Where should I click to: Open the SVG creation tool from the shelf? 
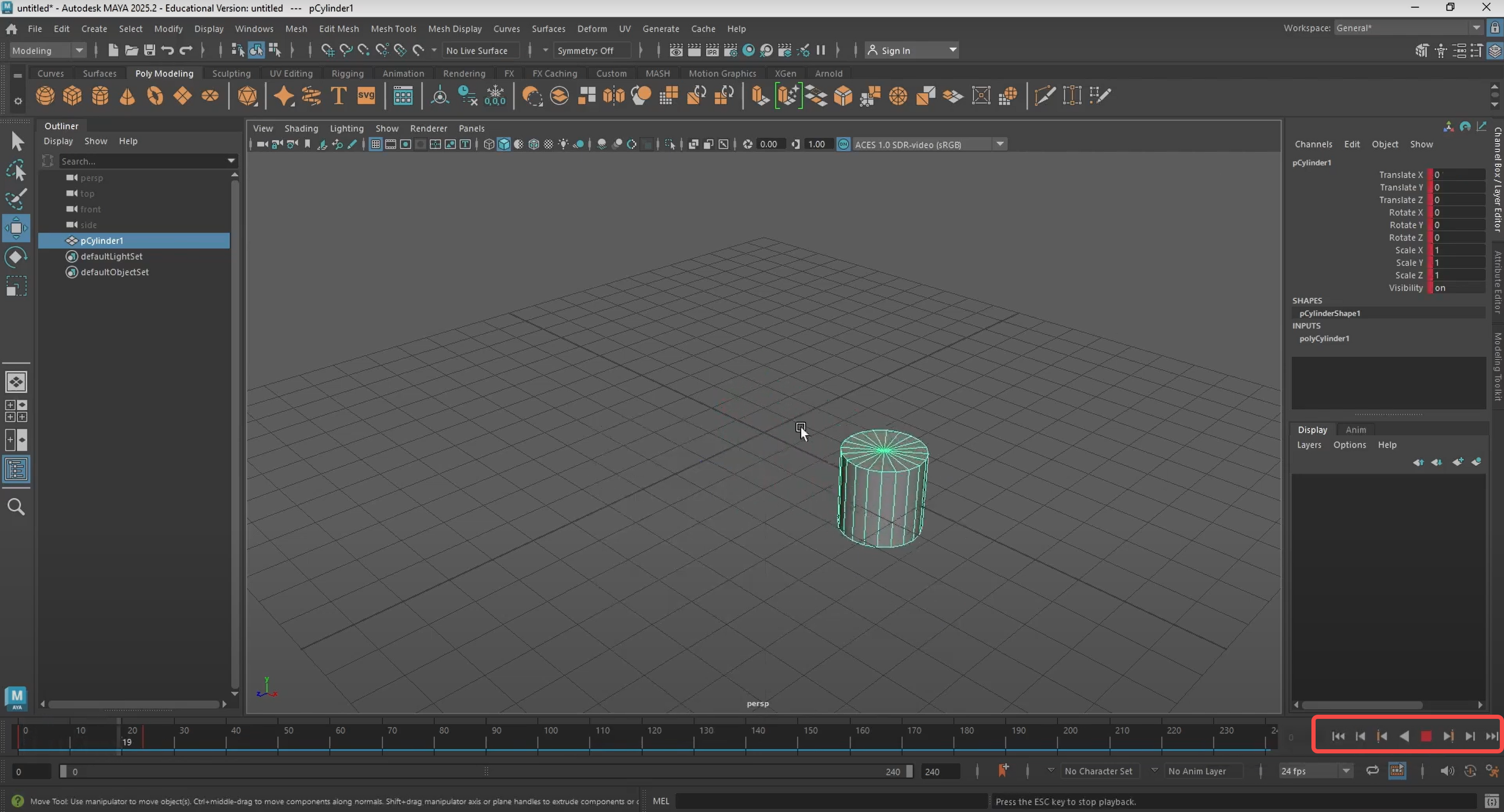tap(366, 96)
